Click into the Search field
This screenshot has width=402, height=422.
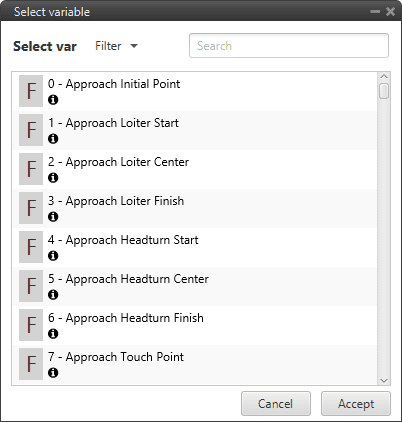point(289,46)
